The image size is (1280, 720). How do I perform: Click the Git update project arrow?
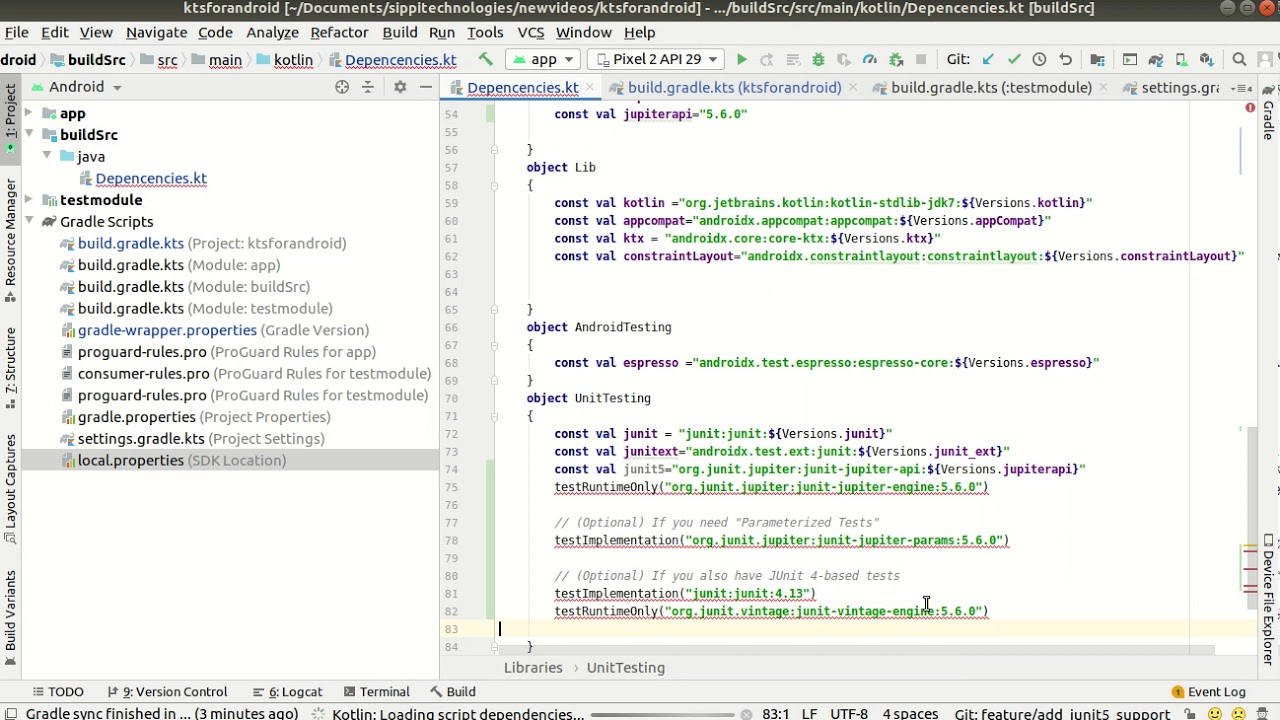point(988,60)
